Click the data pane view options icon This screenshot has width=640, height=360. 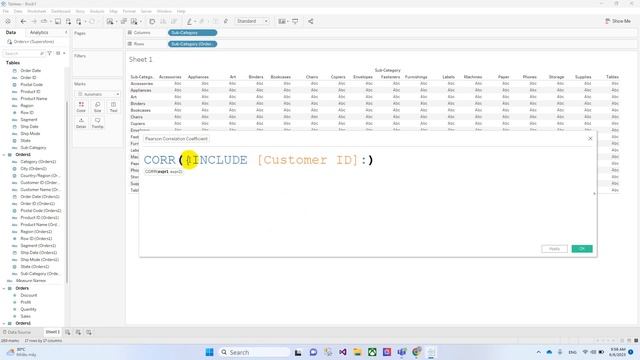tap(58, 53)
